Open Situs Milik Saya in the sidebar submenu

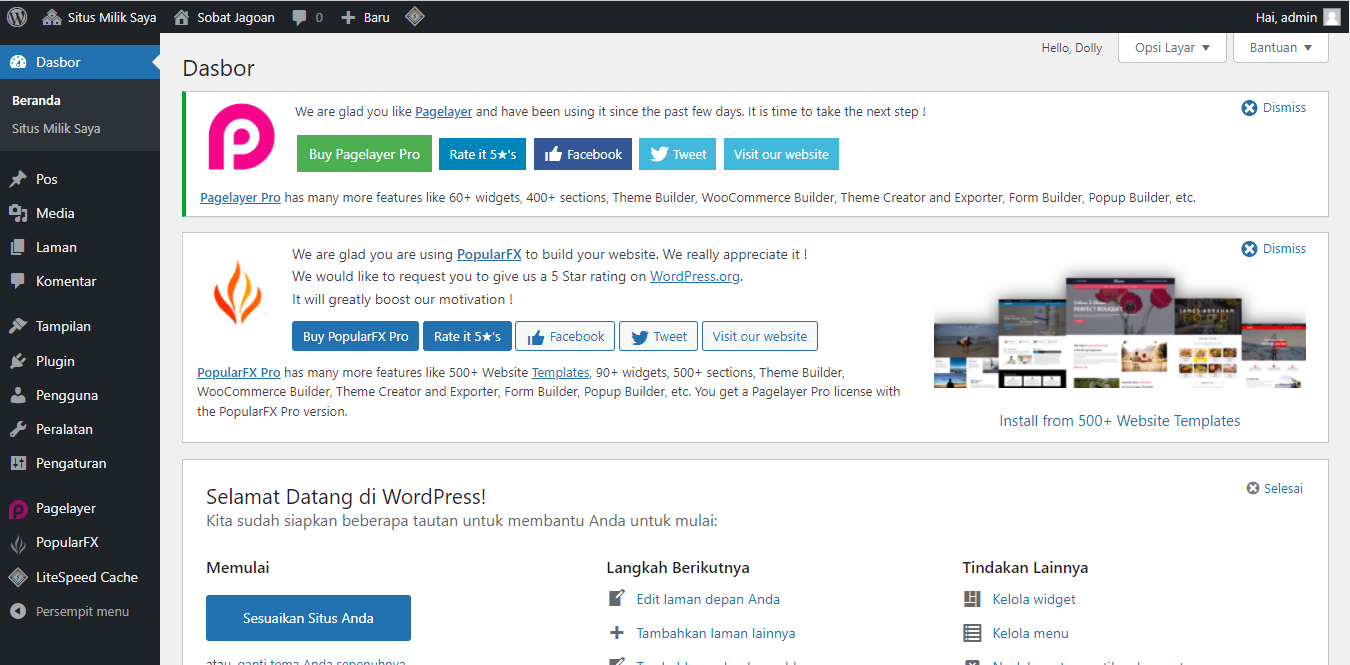click(x=56, y=129)
